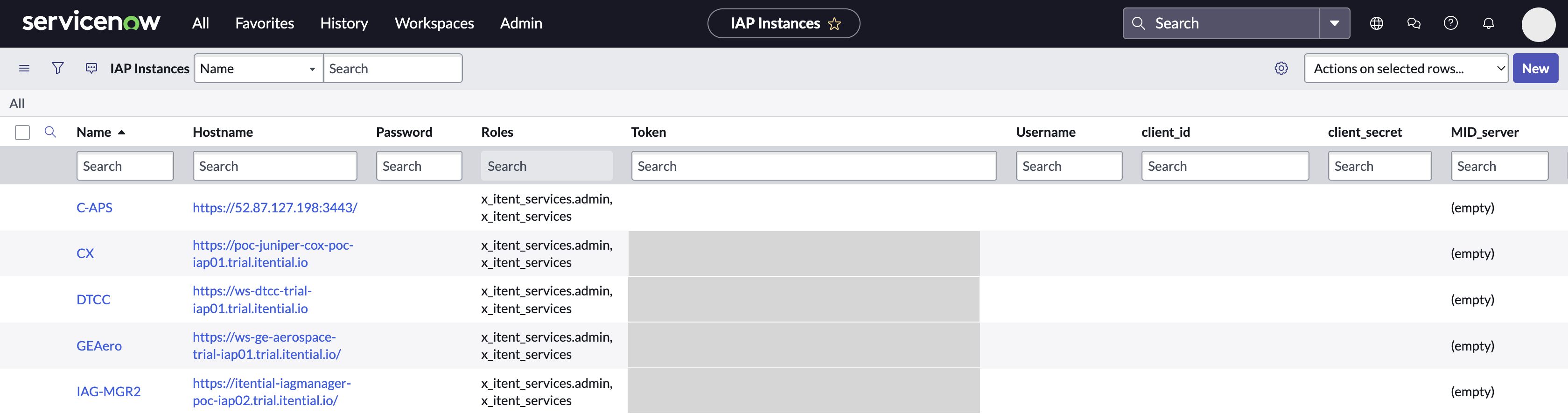The height and width of the screenshot is (414, 1568).
Task: Open the list hamburger menu icon
Action: (x=24, y=68)
